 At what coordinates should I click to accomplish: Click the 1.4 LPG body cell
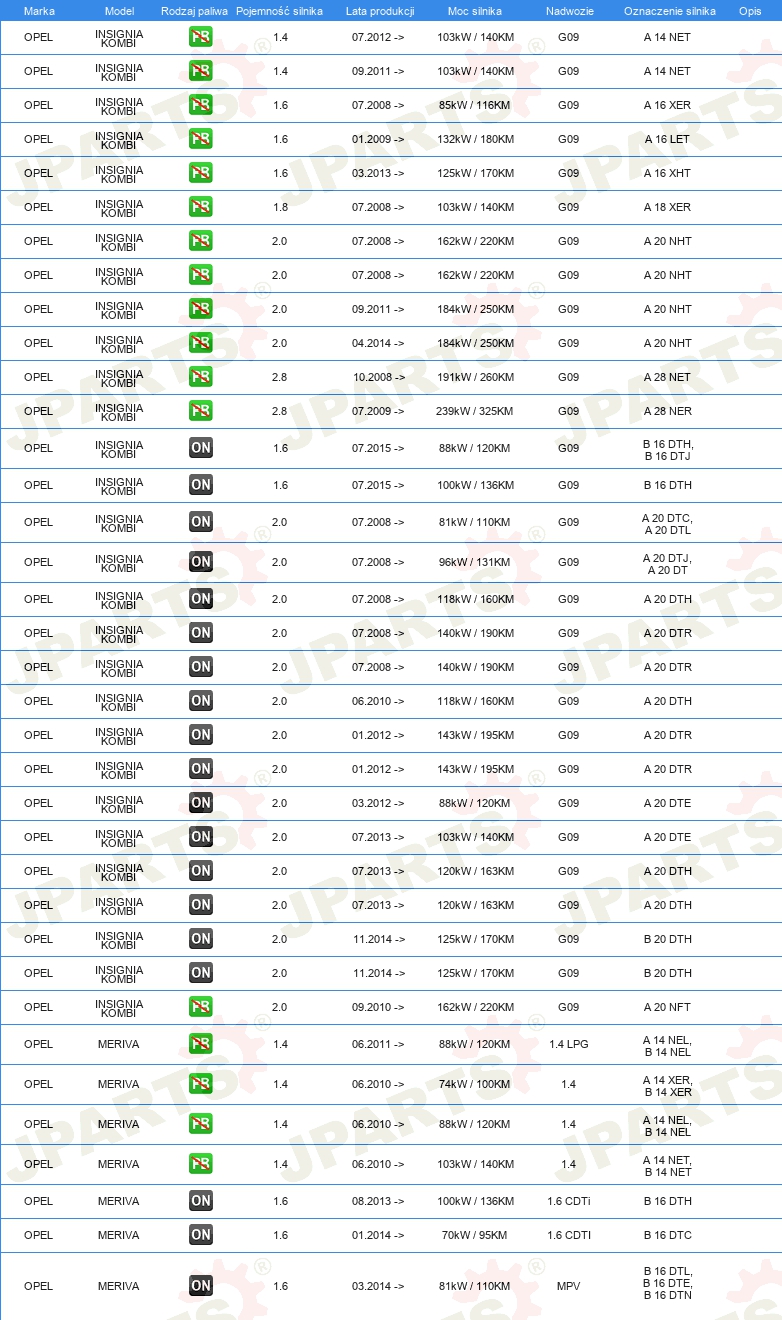568,1044
